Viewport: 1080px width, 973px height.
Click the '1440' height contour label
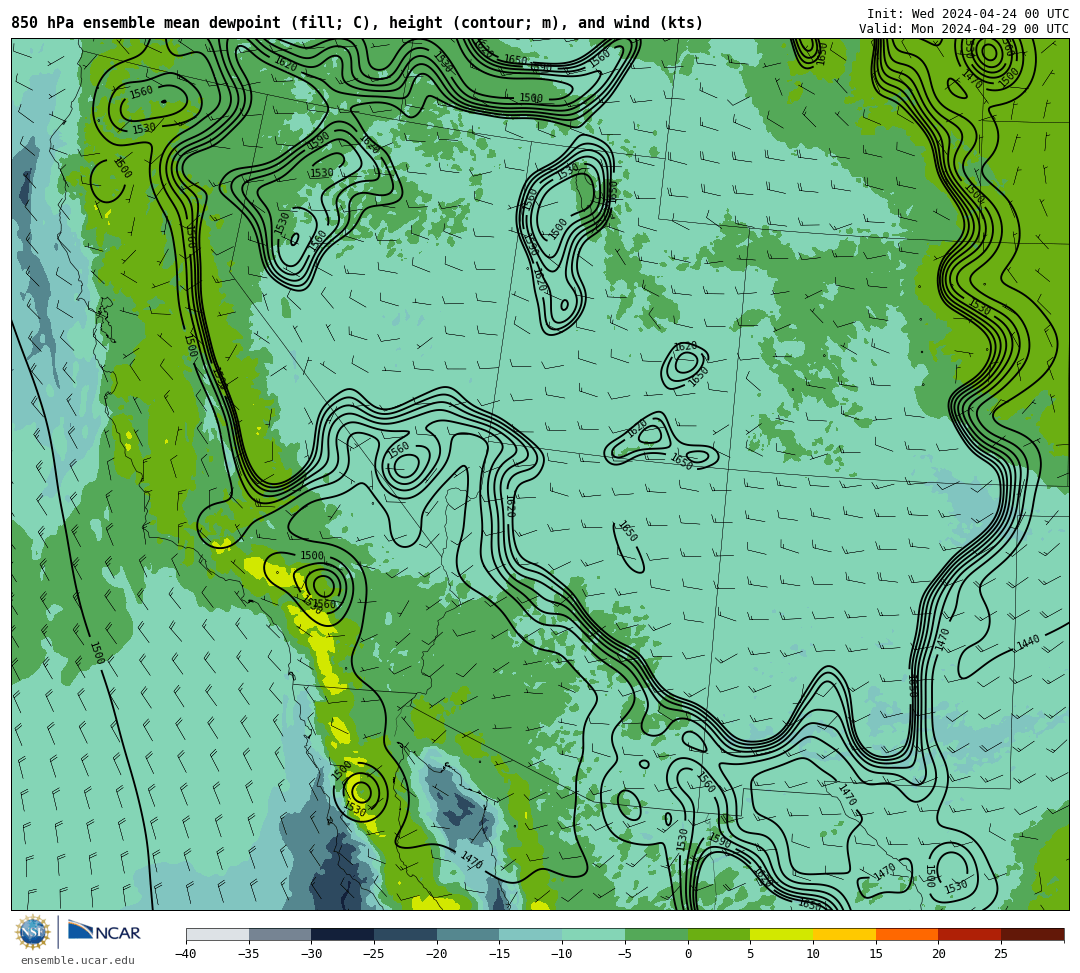pos(1028,642)
